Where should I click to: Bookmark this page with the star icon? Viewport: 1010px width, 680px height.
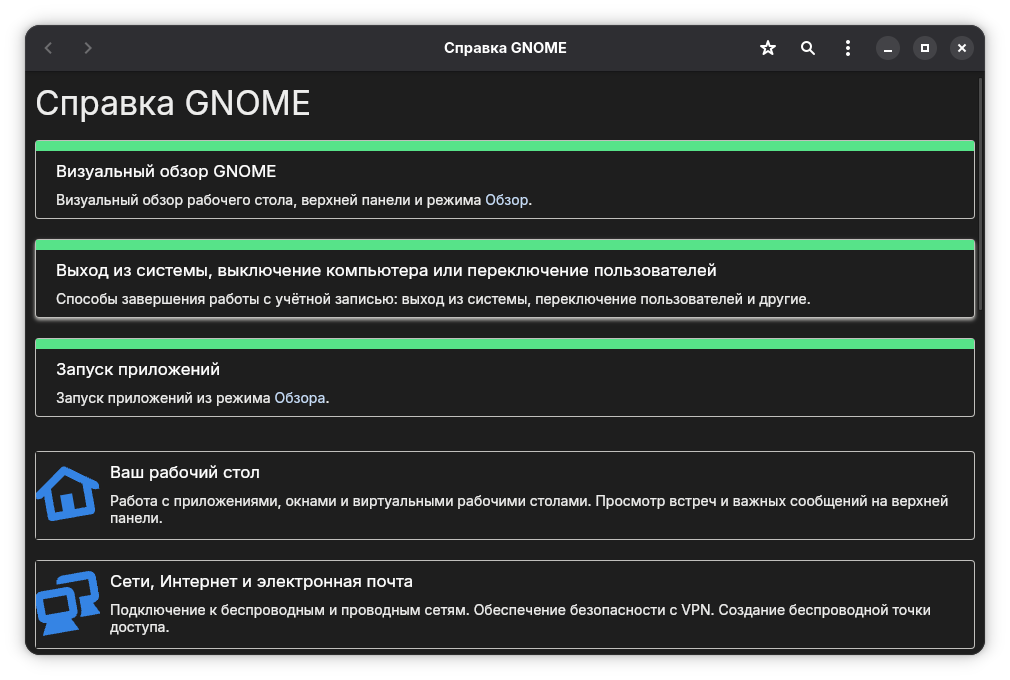tap(768, 48)
